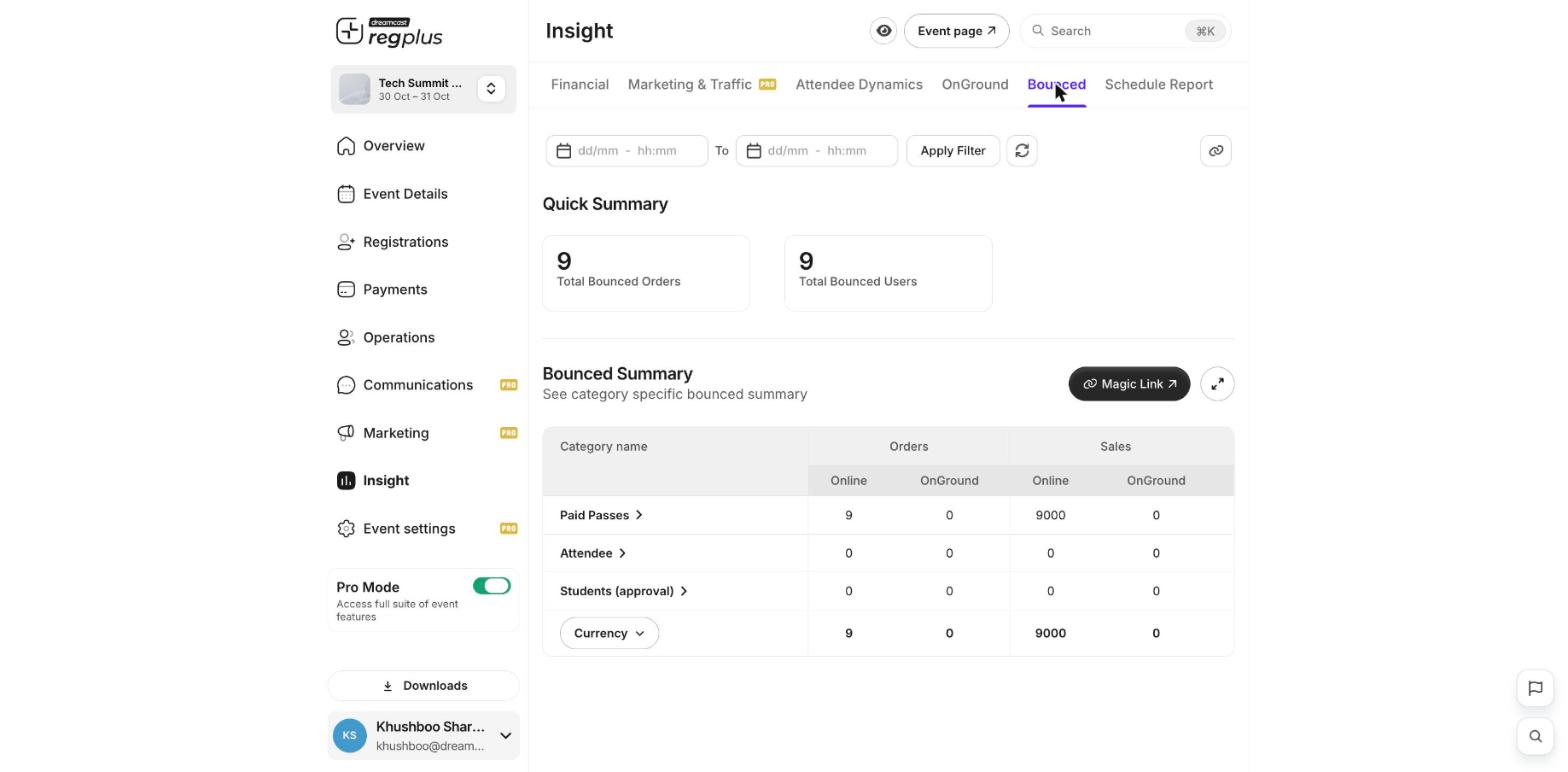Image resolution: width=1568 pixels, height=772 pixels.
Task: Click the start date calendar icon
Action: (564, 151)
